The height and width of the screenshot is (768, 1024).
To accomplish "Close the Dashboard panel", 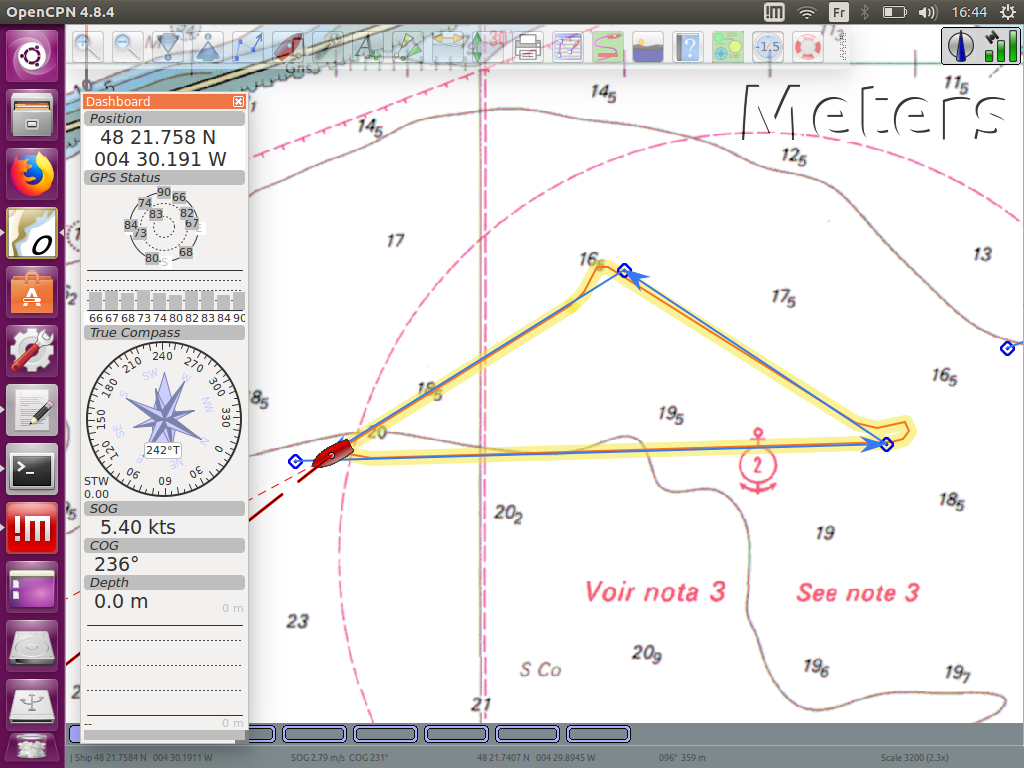I will click(238, 101).
